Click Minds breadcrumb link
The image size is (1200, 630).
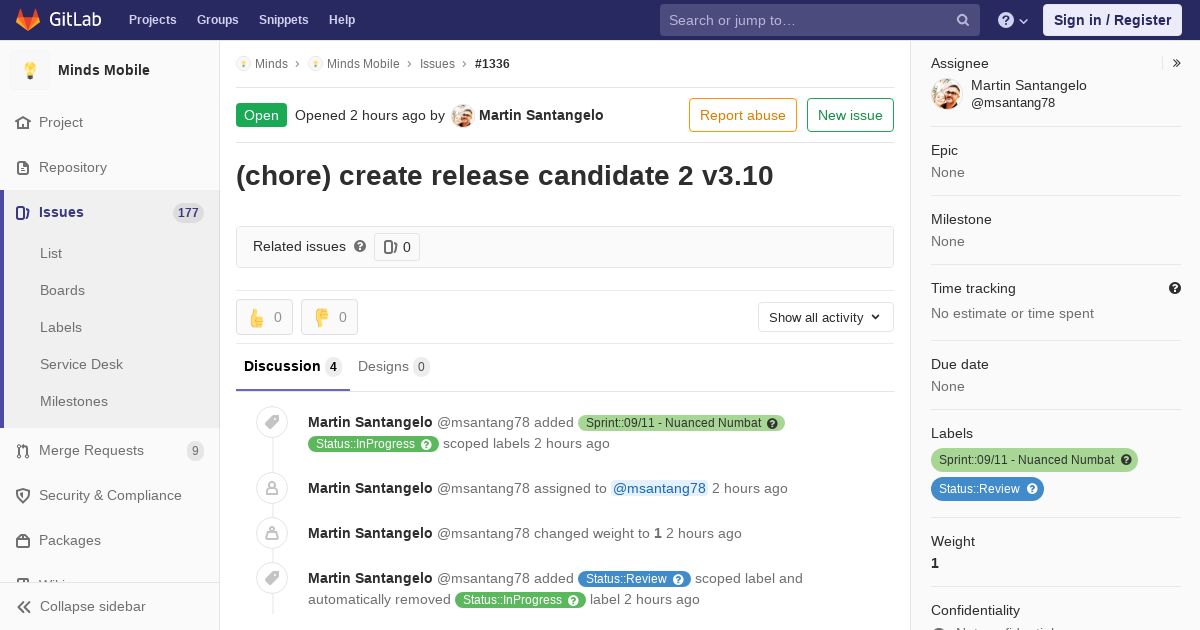point(271,64)
